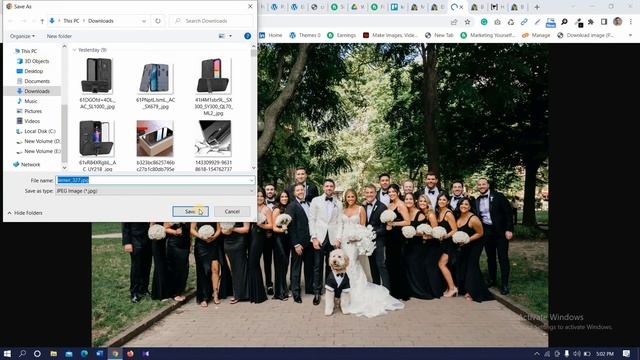The image size is (640, 360).
Task: Open the view options dropdown arrow
Action: (230, 36)
